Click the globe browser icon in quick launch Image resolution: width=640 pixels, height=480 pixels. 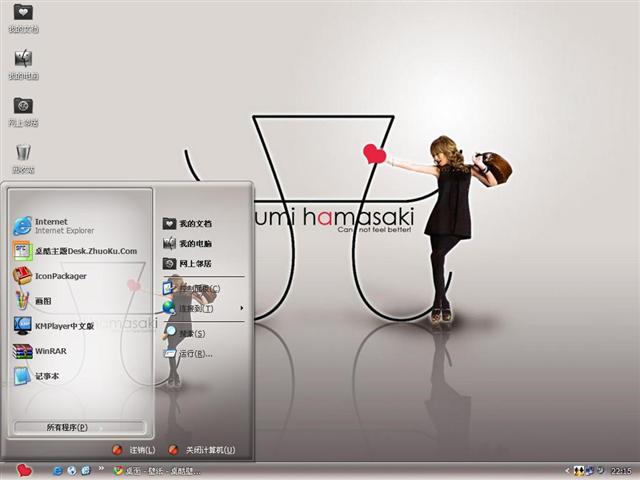point(72,471)
